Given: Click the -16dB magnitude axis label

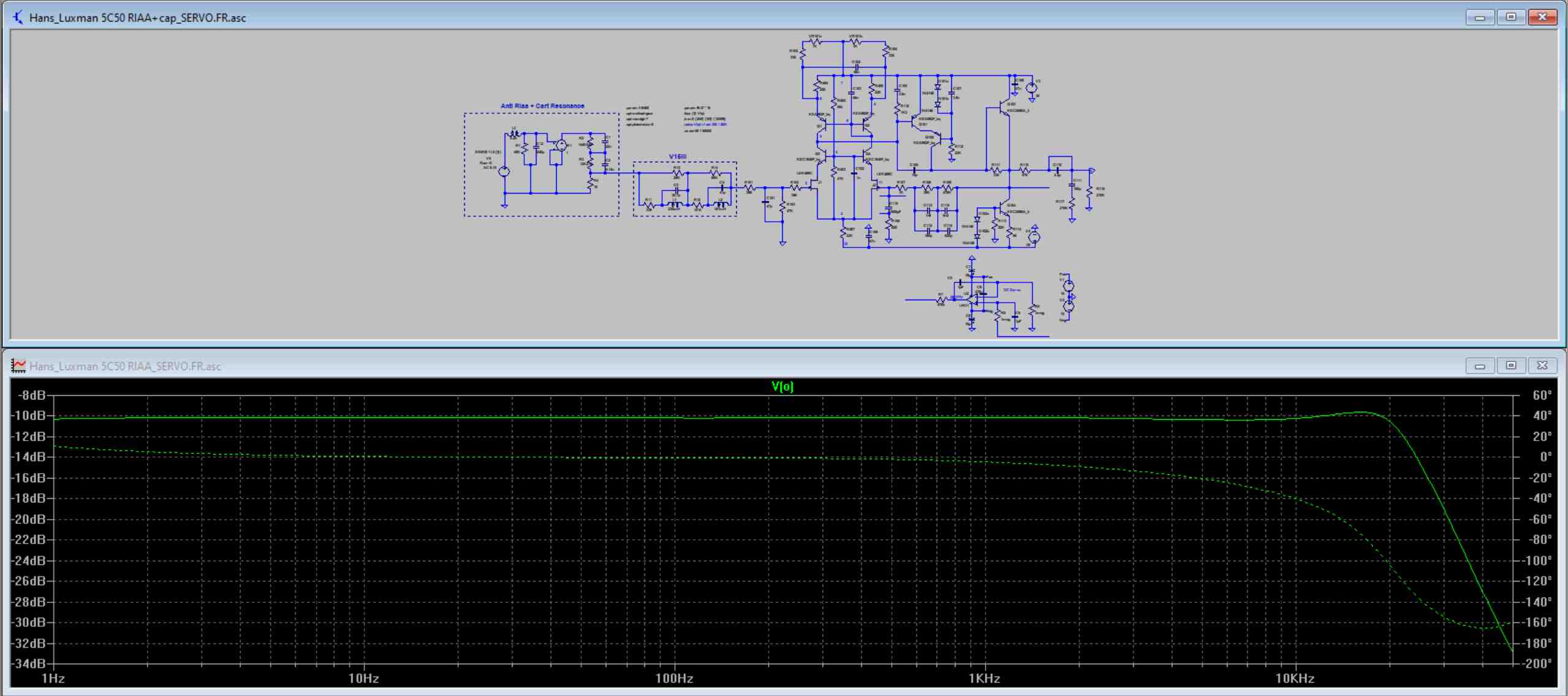Looking at the screenshot, I should point(29,478).
